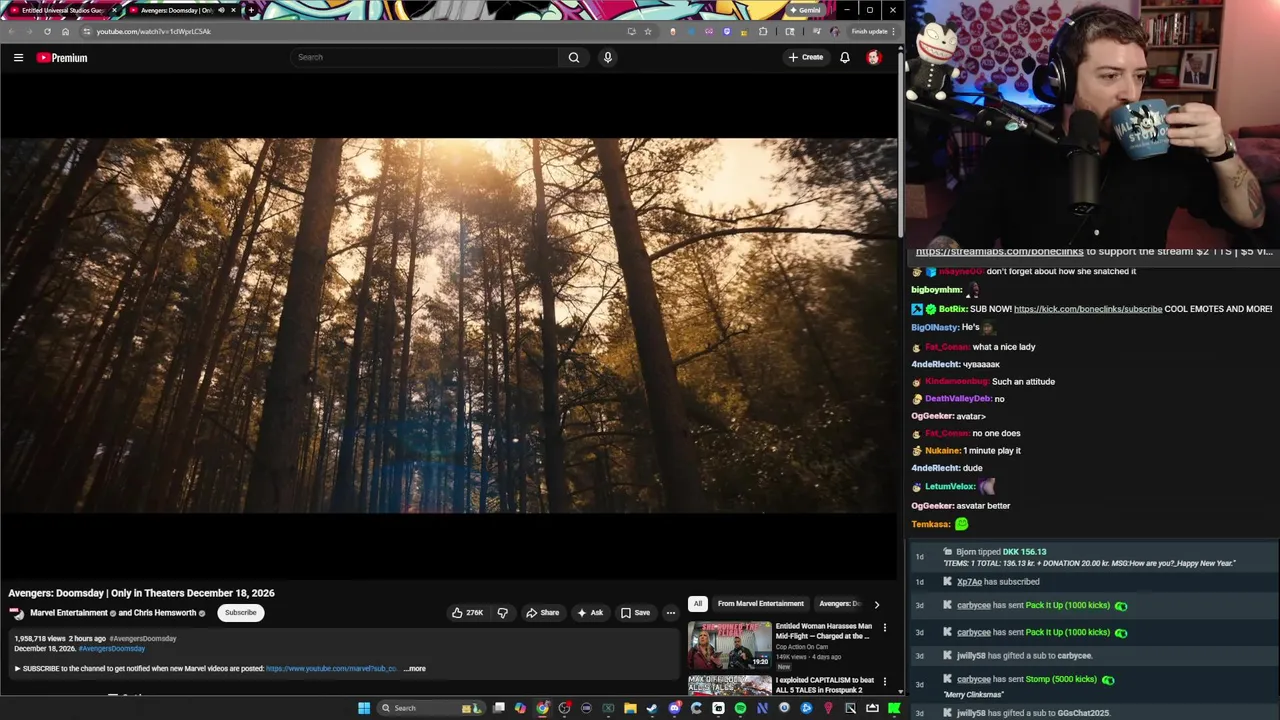Viewport: 1280px width, 720px height.
Task: Subscribe to Marvel Entertainment
Action: coord(240,613)
